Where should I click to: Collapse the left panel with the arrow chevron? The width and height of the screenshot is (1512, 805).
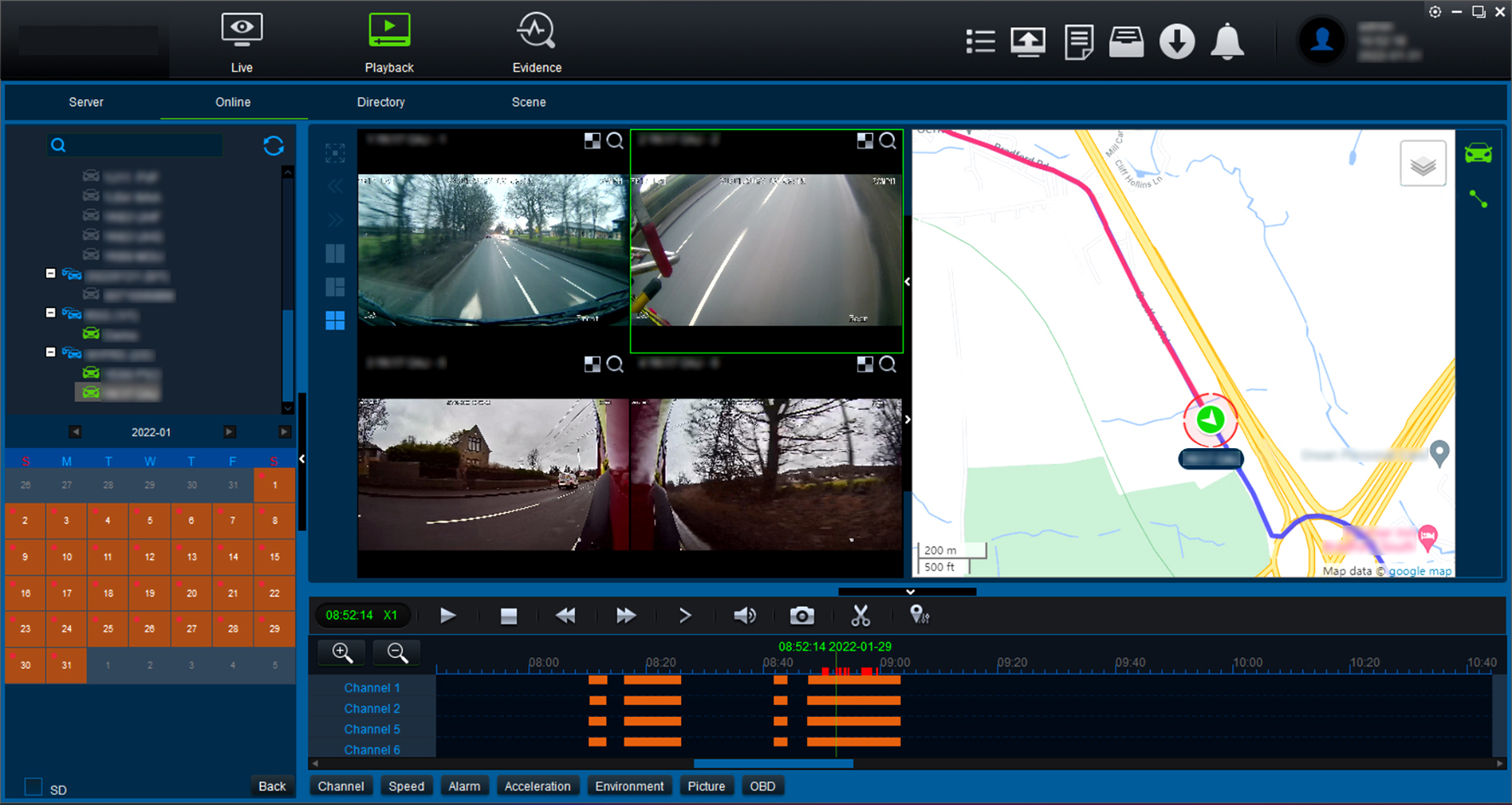(x=303, y=458)
